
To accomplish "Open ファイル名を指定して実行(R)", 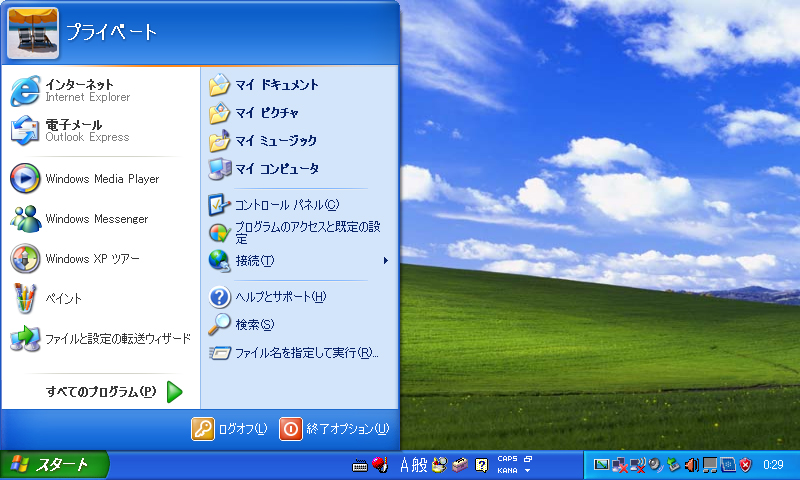I will (299, 352).
